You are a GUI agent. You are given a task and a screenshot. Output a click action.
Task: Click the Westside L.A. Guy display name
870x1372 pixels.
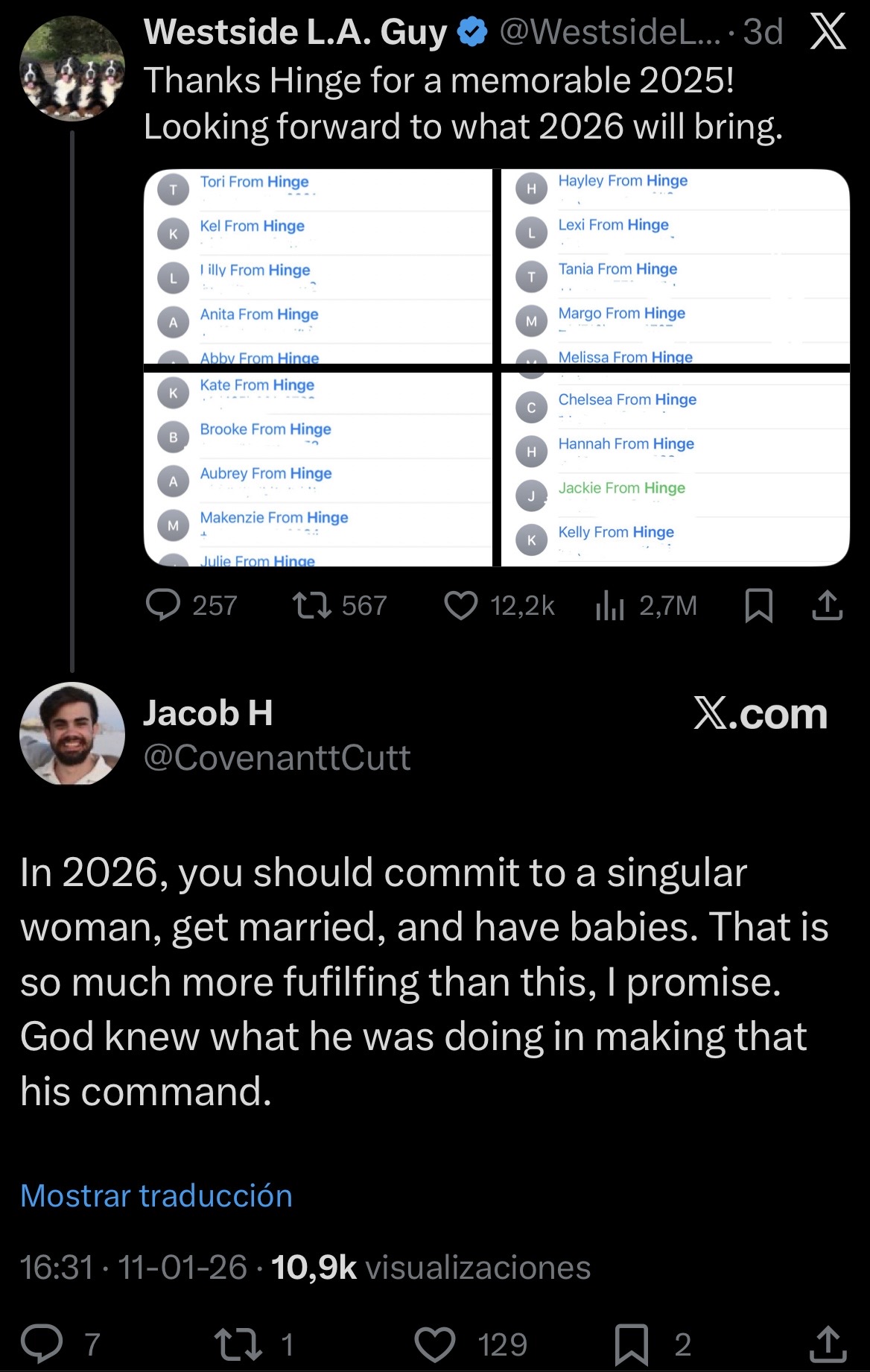[295, 32]
